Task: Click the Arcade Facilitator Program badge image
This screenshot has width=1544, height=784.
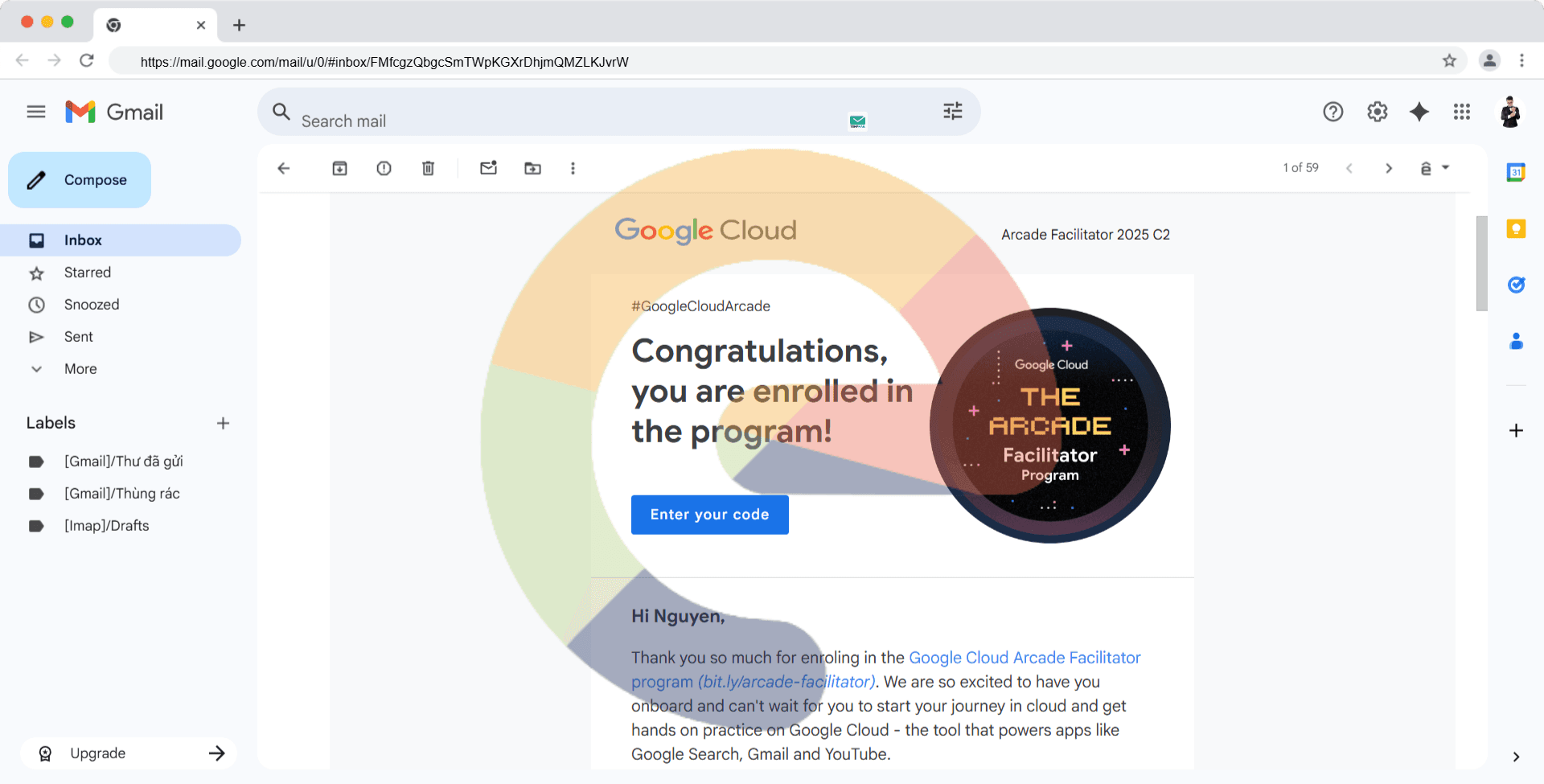Action: pyautogui.click(x=1050, y=425)
